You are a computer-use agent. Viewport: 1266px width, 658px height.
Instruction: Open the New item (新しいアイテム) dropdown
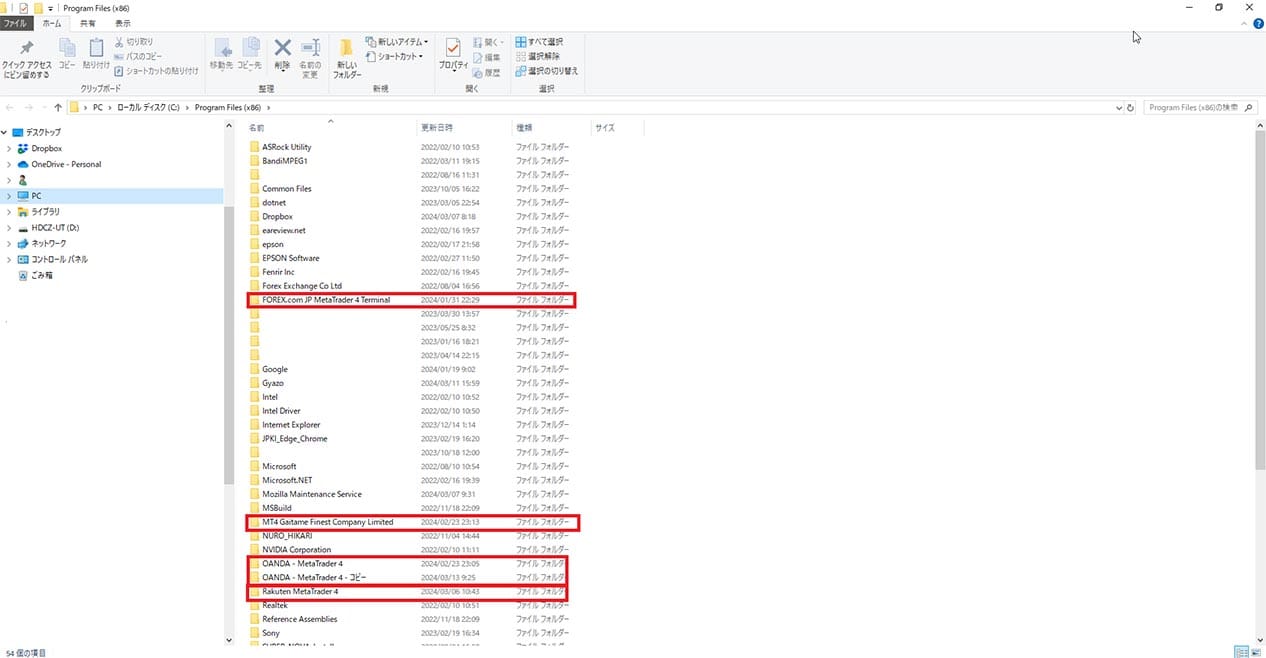(397, 42)
